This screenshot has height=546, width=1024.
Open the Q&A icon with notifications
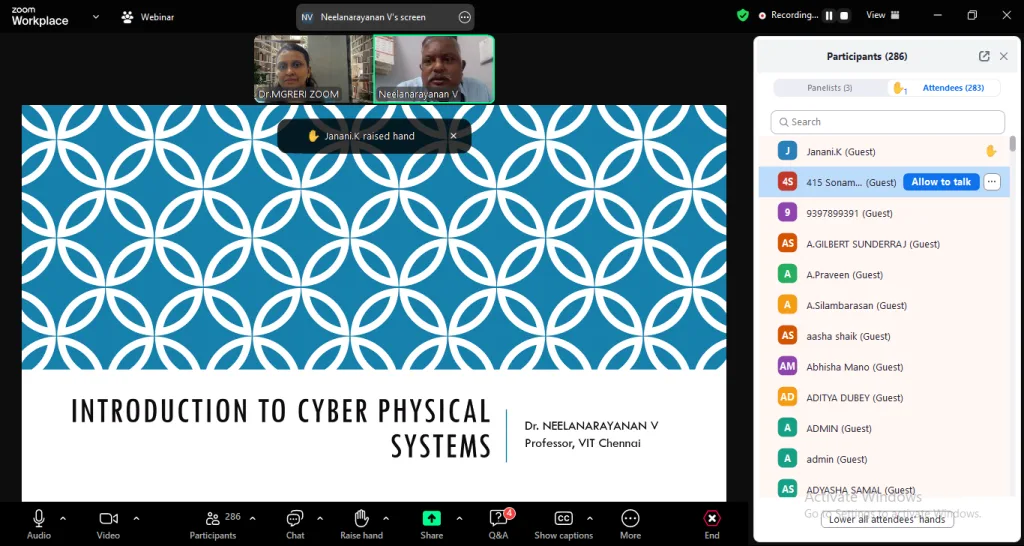click(x=498, y=518)
